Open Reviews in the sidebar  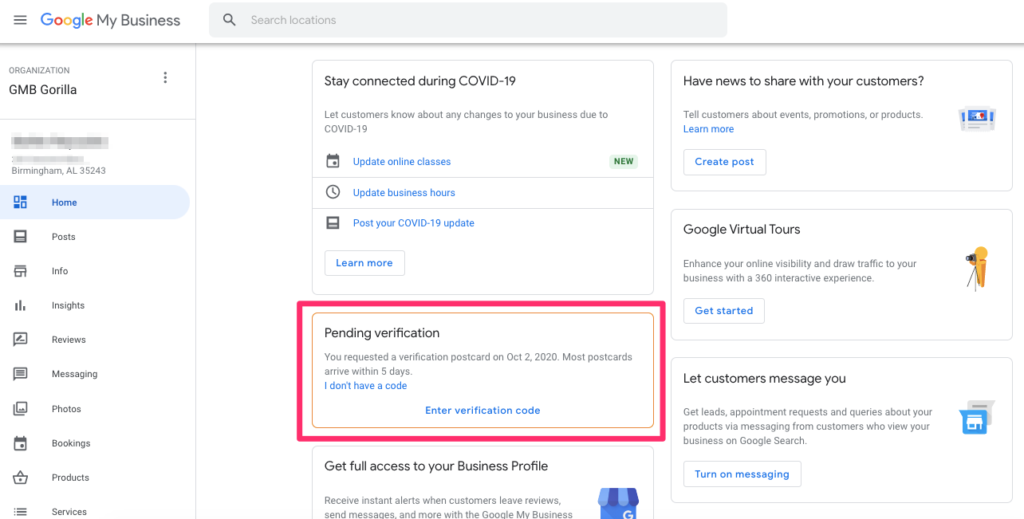69,339
